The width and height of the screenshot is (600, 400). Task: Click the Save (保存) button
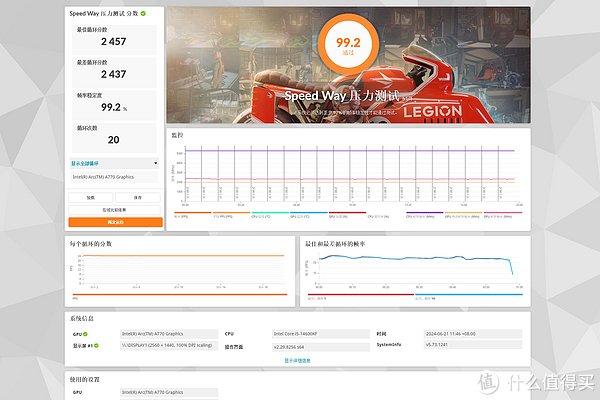pos(138,198)
